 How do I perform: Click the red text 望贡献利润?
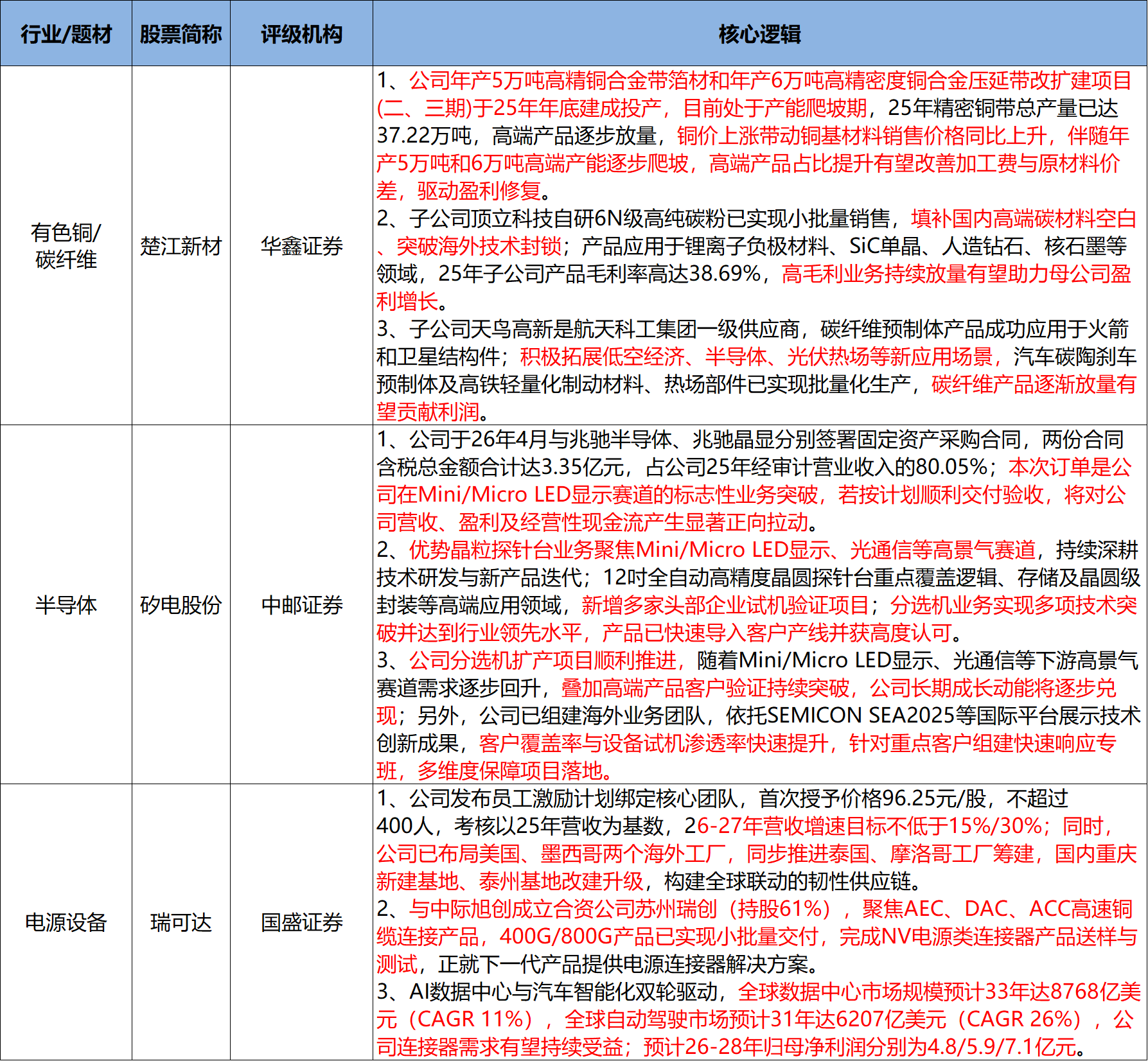(x=428, y=412)
